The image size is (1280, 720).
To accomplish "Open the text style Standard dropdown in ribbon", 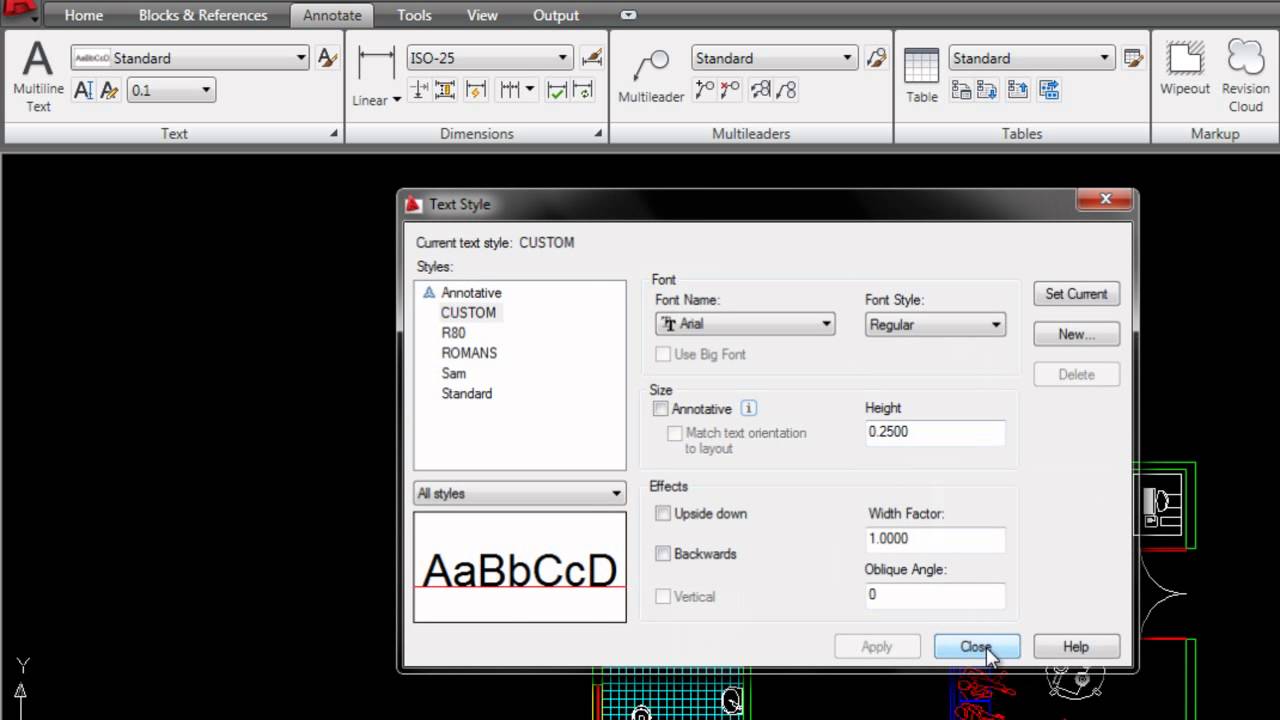I will pyautogui.click(x=190, y=58).
